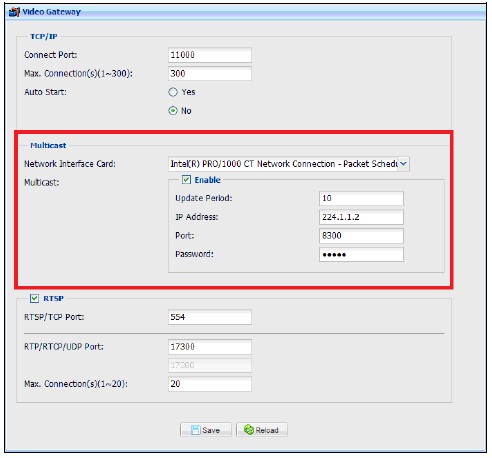Click the 'Connect Port:' label

click(50, 55)
